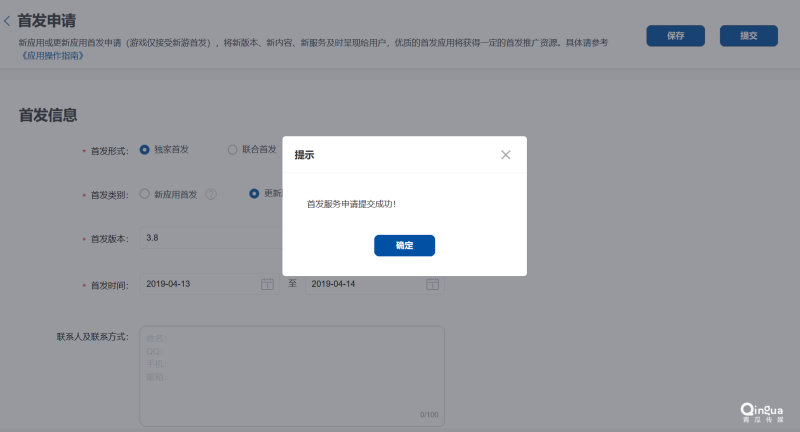Image resolution: width=800 pixels, height=432 pixels.
Task: Click the 首发时间 label
Action: (109, 285)
